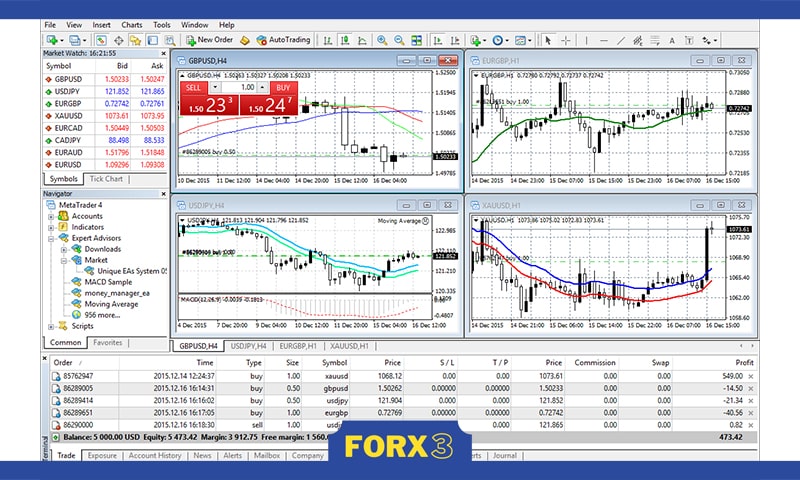Viewport: 800px width, 480px height.
Task: Select the crosshair cursor tool
Action: click(x=566, y=40)
